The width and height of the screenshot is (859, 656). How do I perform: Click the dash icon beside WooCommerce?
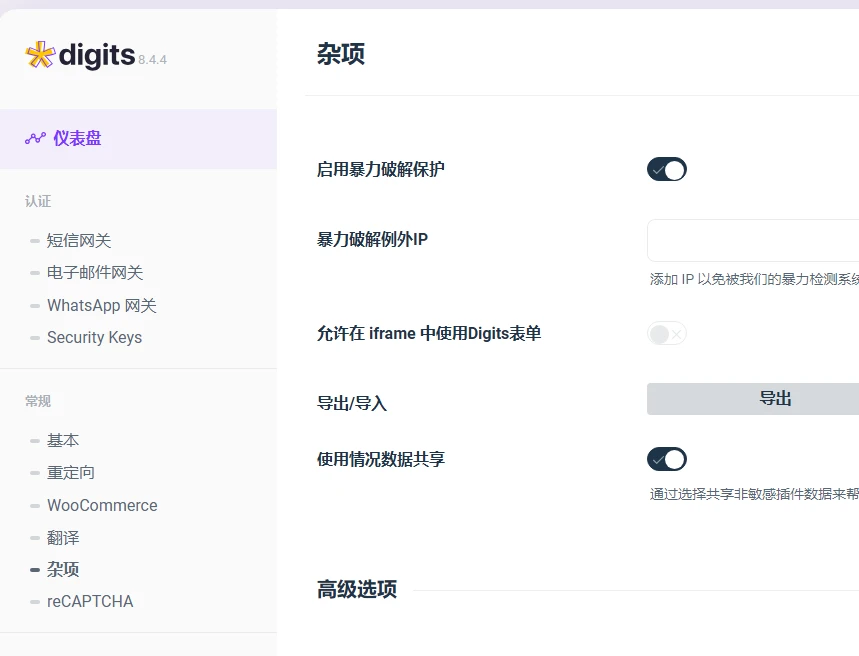[33, 505]
